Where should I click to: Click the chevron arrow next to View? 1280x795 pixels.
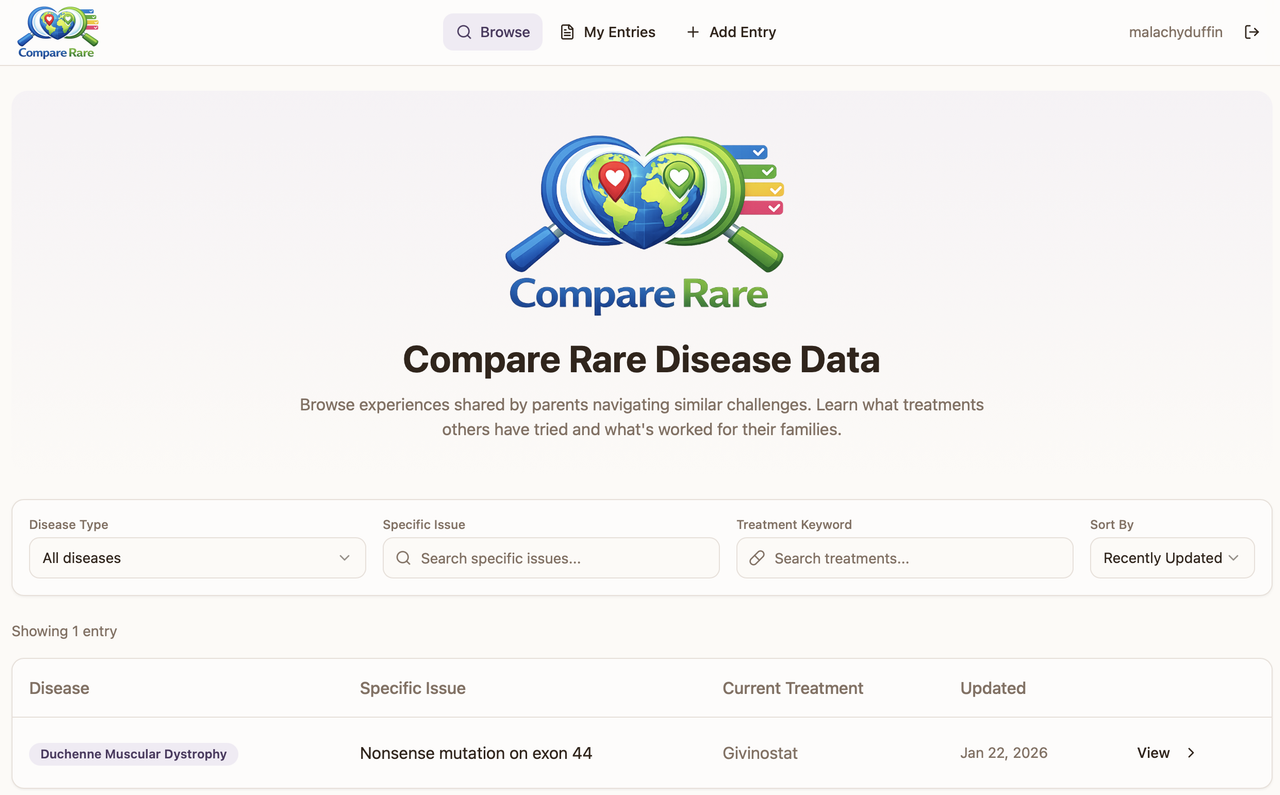(x=1191, y=753)
